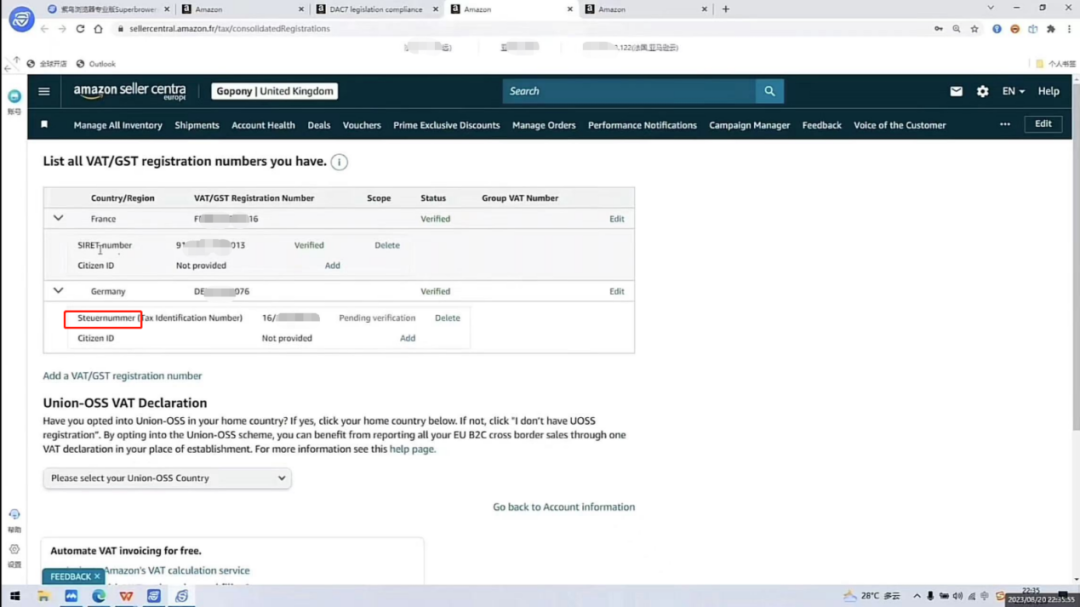Open Prime Exclusive Discounts

pos(446,125)
